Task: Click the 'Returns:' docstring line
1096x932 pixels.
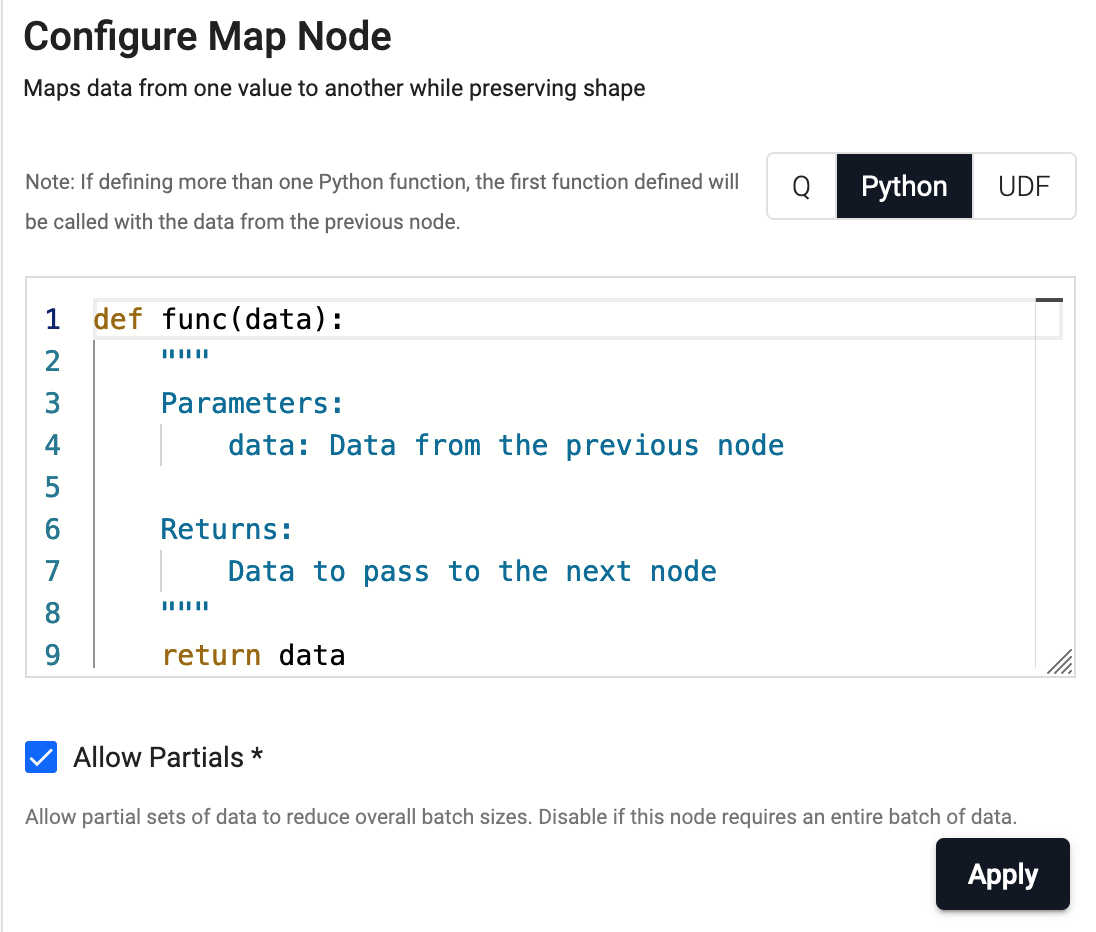Action: 226,529
